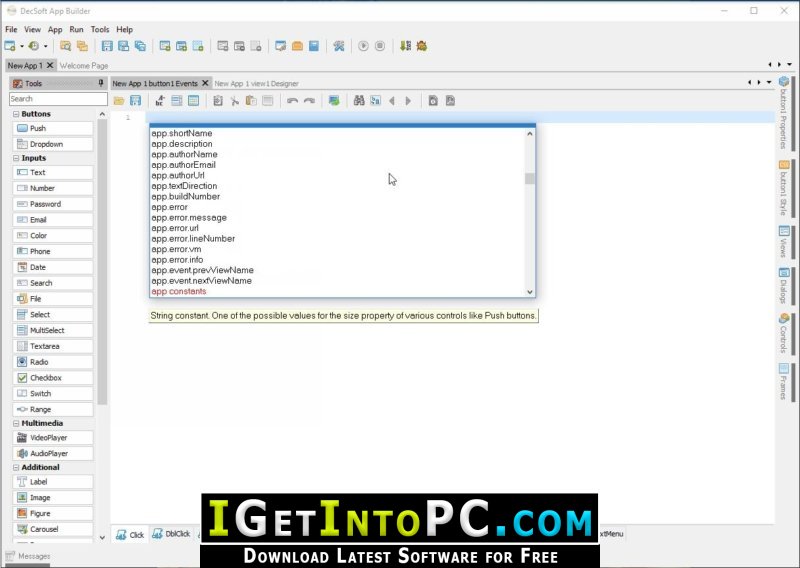Open the Tools menu

pos(100,30)
